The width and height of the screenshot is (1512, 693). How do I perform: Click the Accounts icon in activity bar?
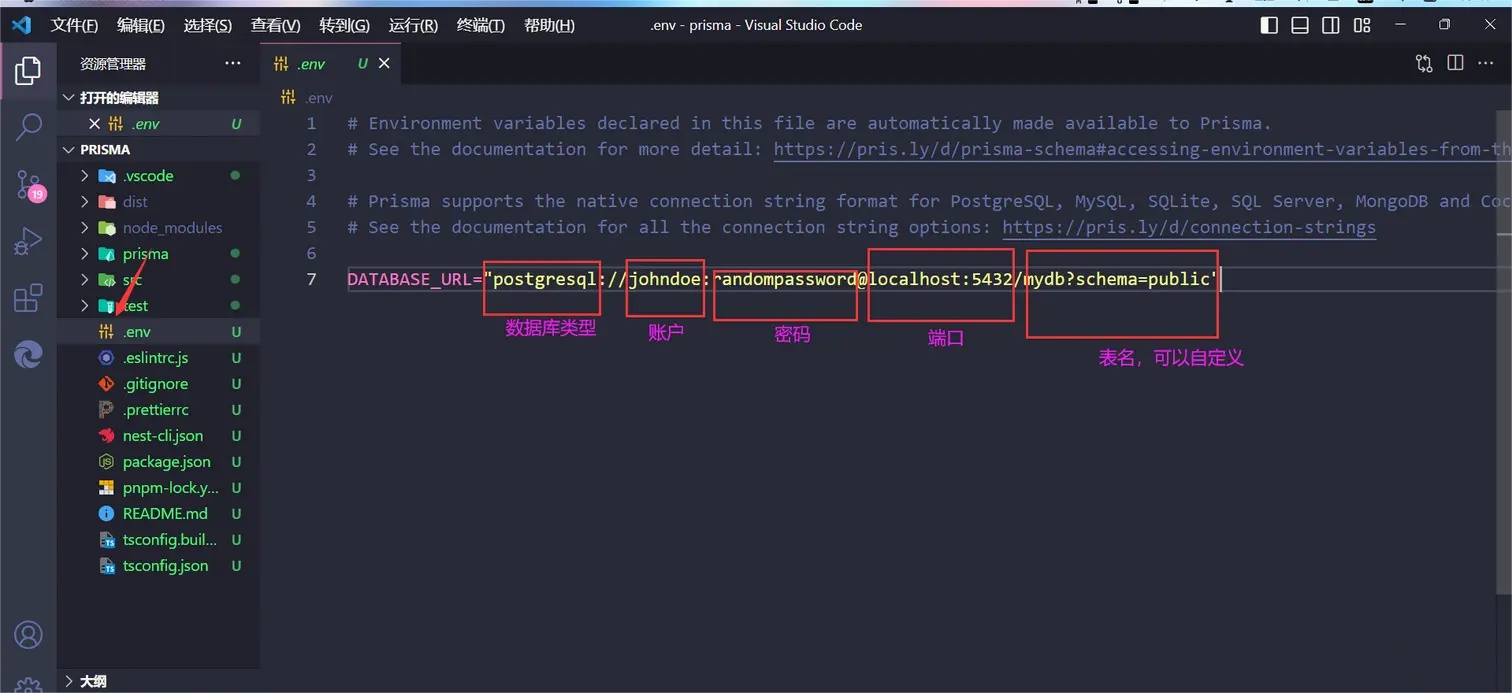tap(29, 634)
